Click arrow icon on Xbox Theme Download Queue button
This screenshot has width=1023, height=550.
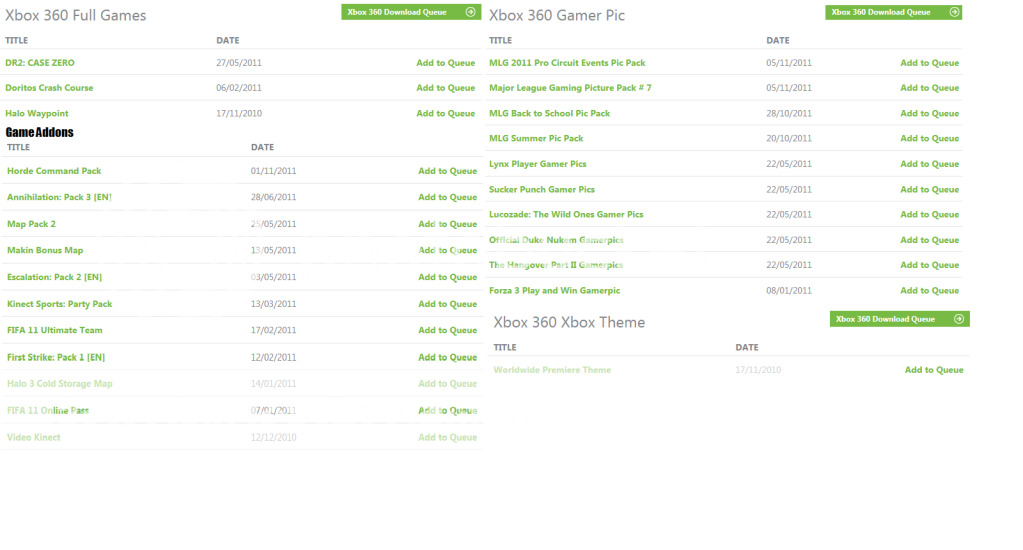958,319
